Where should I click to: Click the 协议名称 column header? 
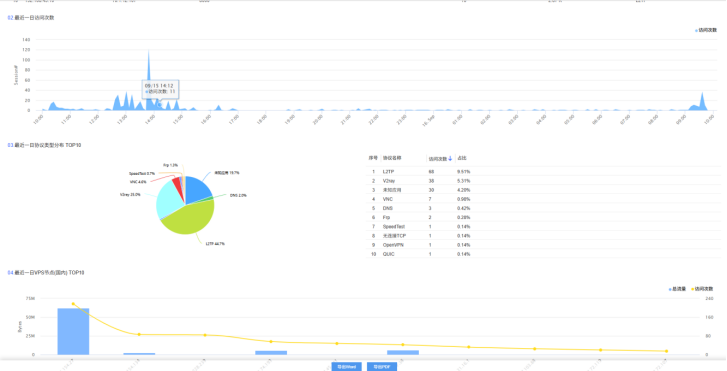pyautogui.click(x=392, y=159)
